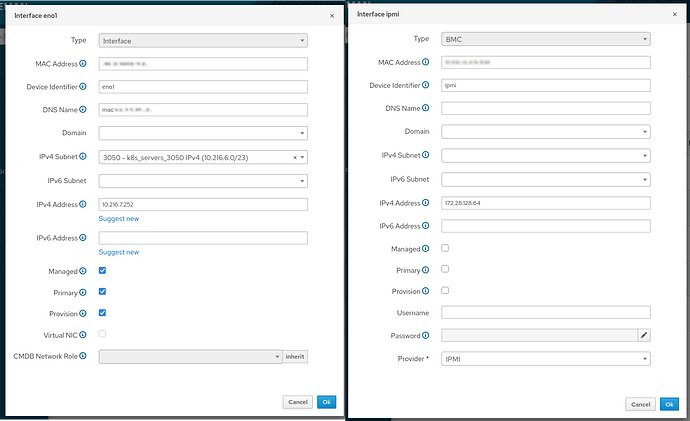Click IPv4 Subnet info icon in eno1 dialog
Image resolution: width=690 pixels, height=421 pixels.
[x=83, y=156]
